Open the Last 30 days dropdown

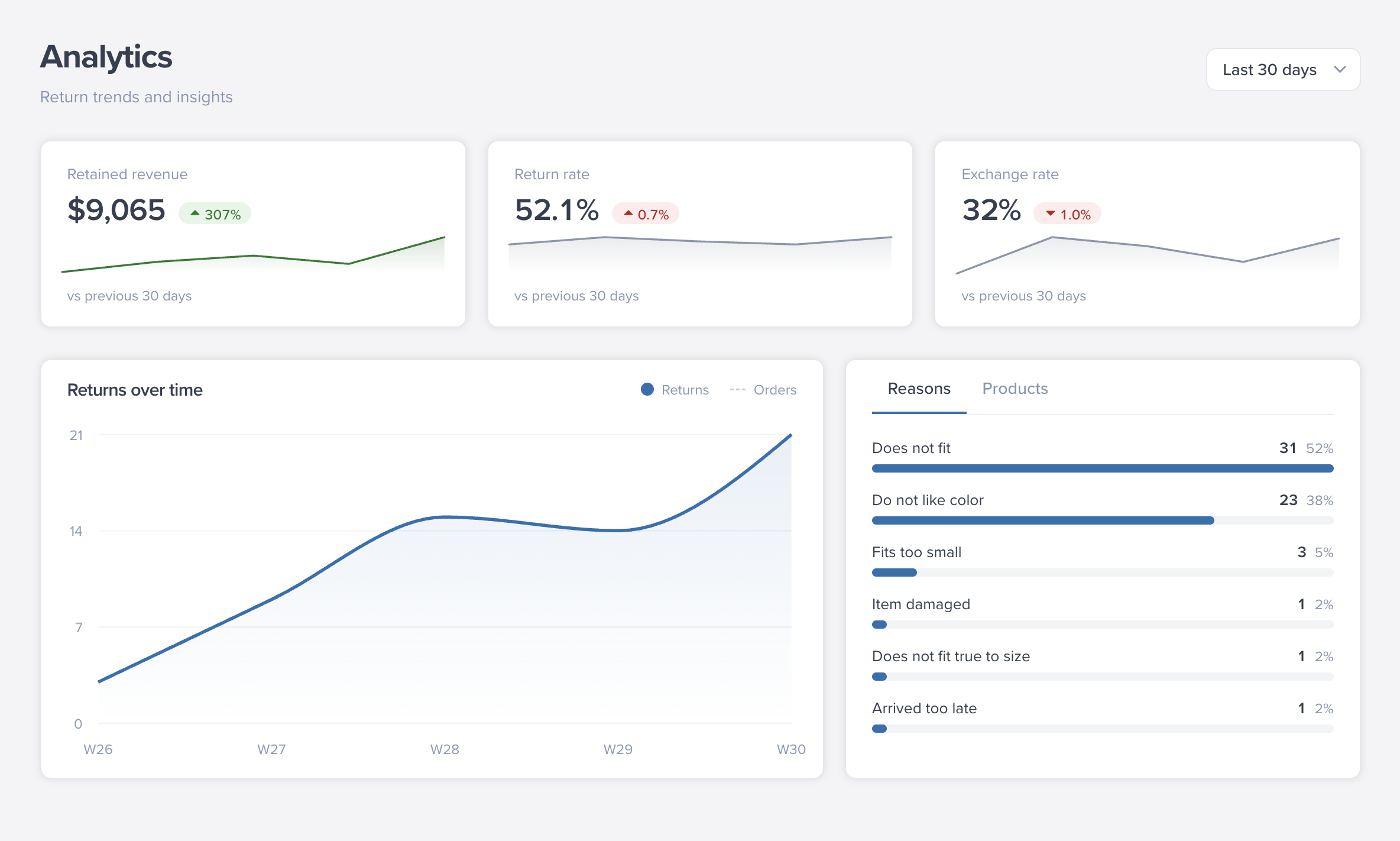point(1283,70)
